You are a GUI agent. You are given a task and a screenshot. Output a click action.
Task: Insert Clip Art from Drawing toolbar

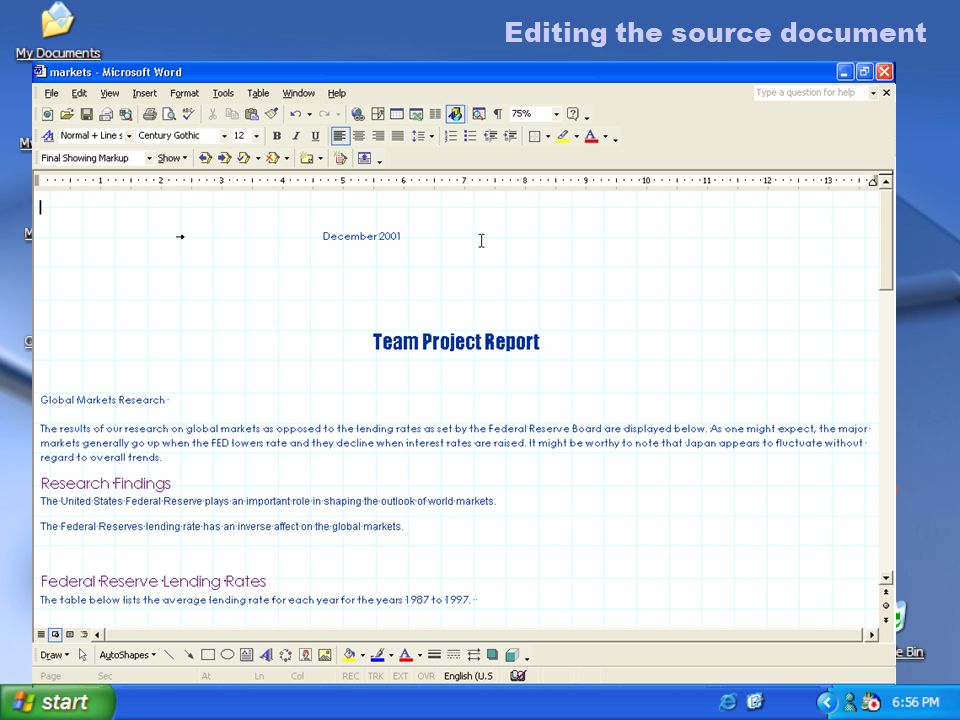pos(306,655)
